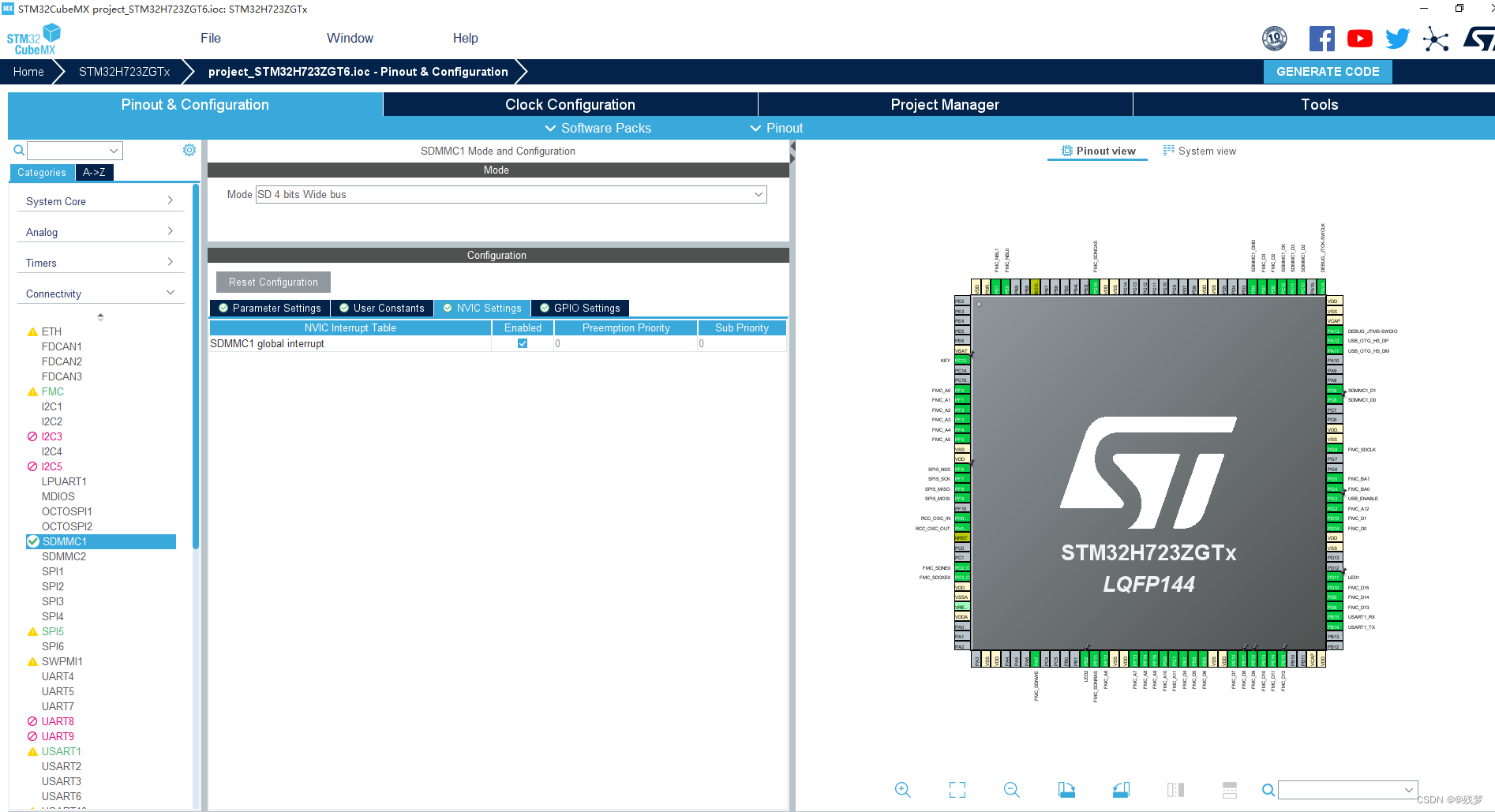Click the ST logo in the header
This screenshot has width=1495, height=812.
(1478, 39)
